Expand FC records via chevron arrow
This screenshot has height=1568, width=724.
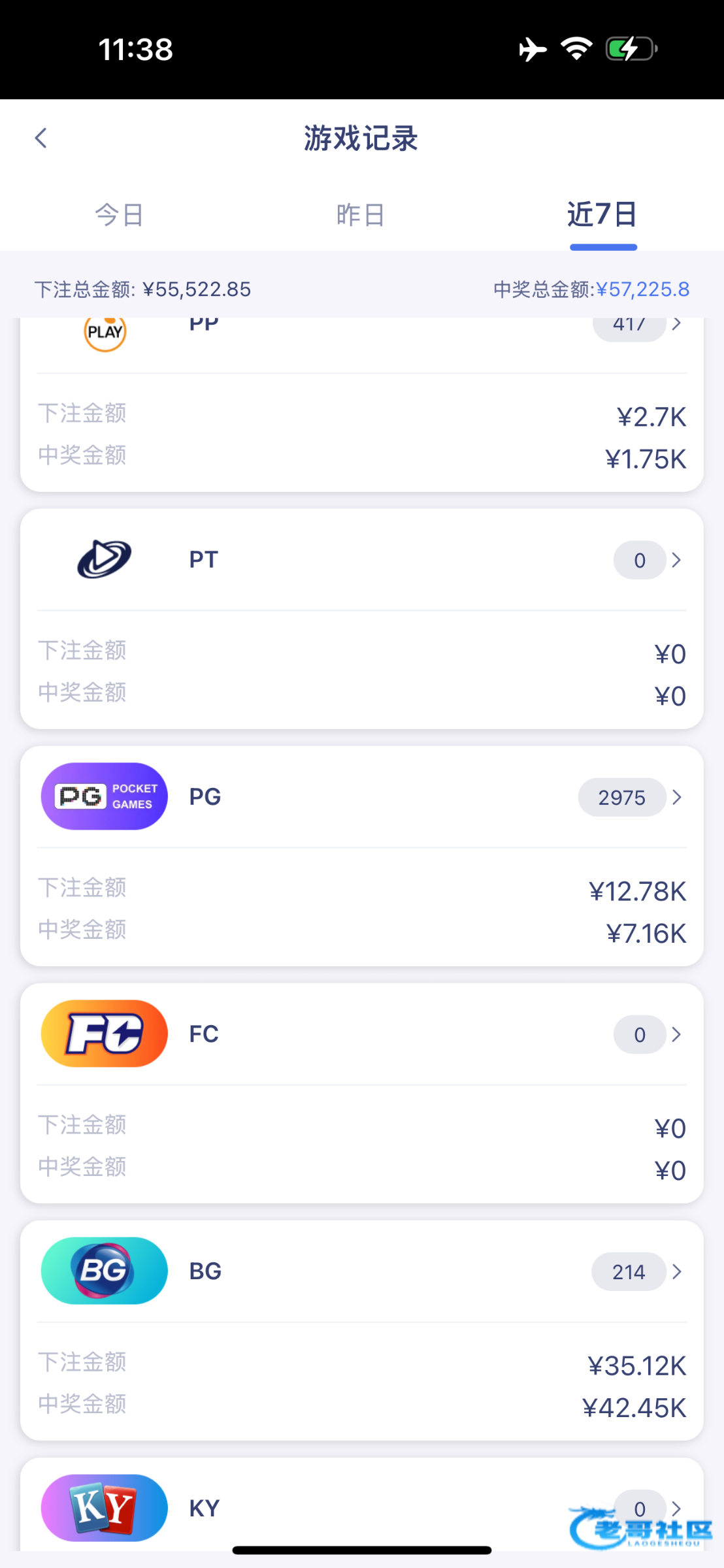(x=677, y=1034)
